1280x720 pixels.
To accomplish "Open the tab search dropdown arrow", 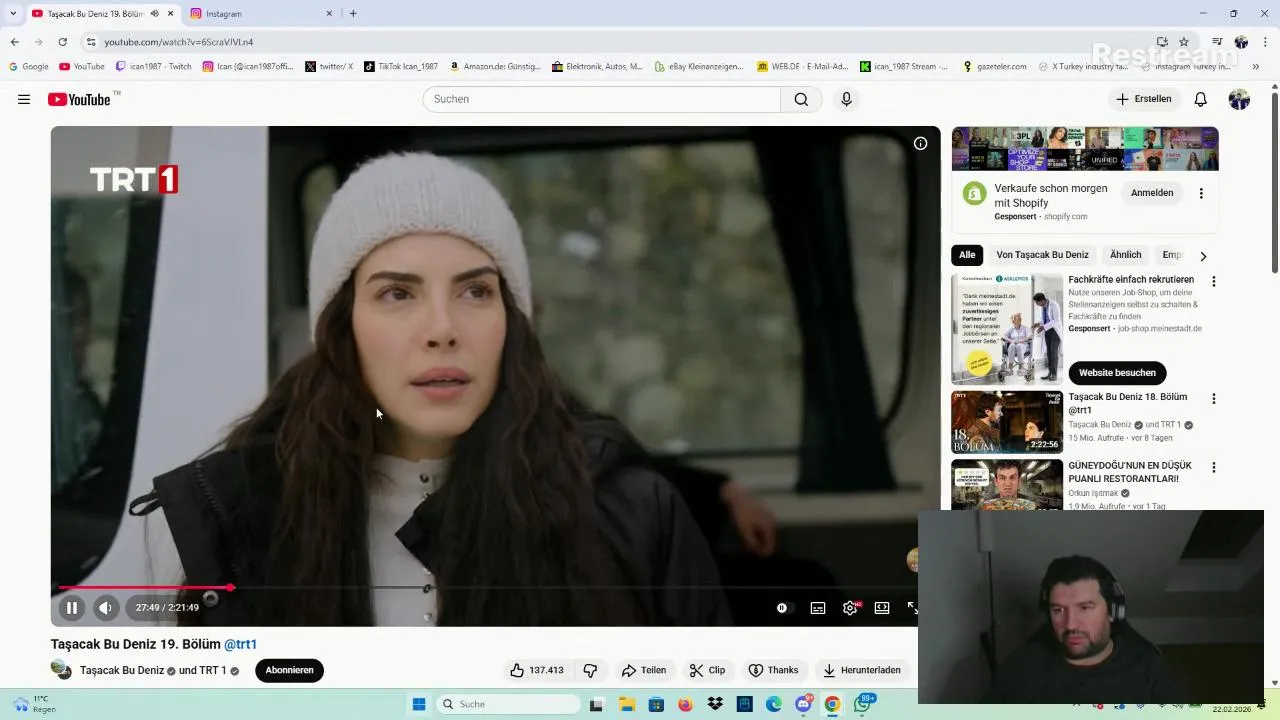I will coord(12,14).
